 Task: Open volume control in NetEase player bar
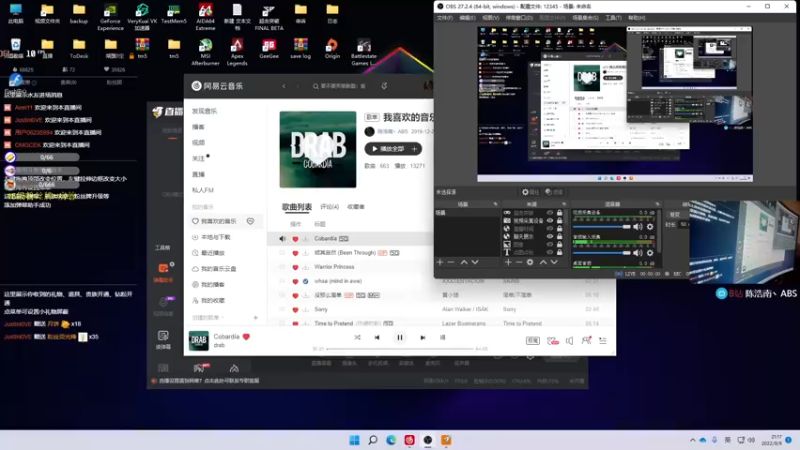[569, 340]
